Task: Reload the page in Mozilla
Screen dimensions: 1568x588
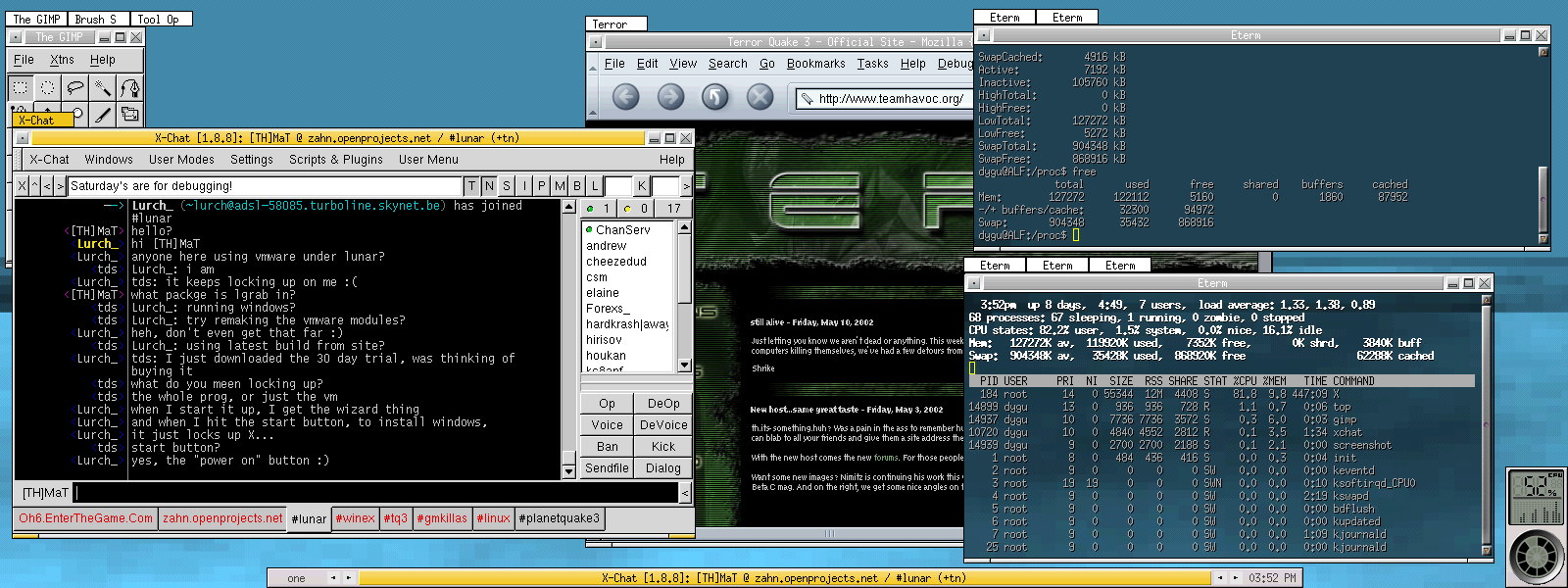Action: pyautogui.click(x=715, y=97)
